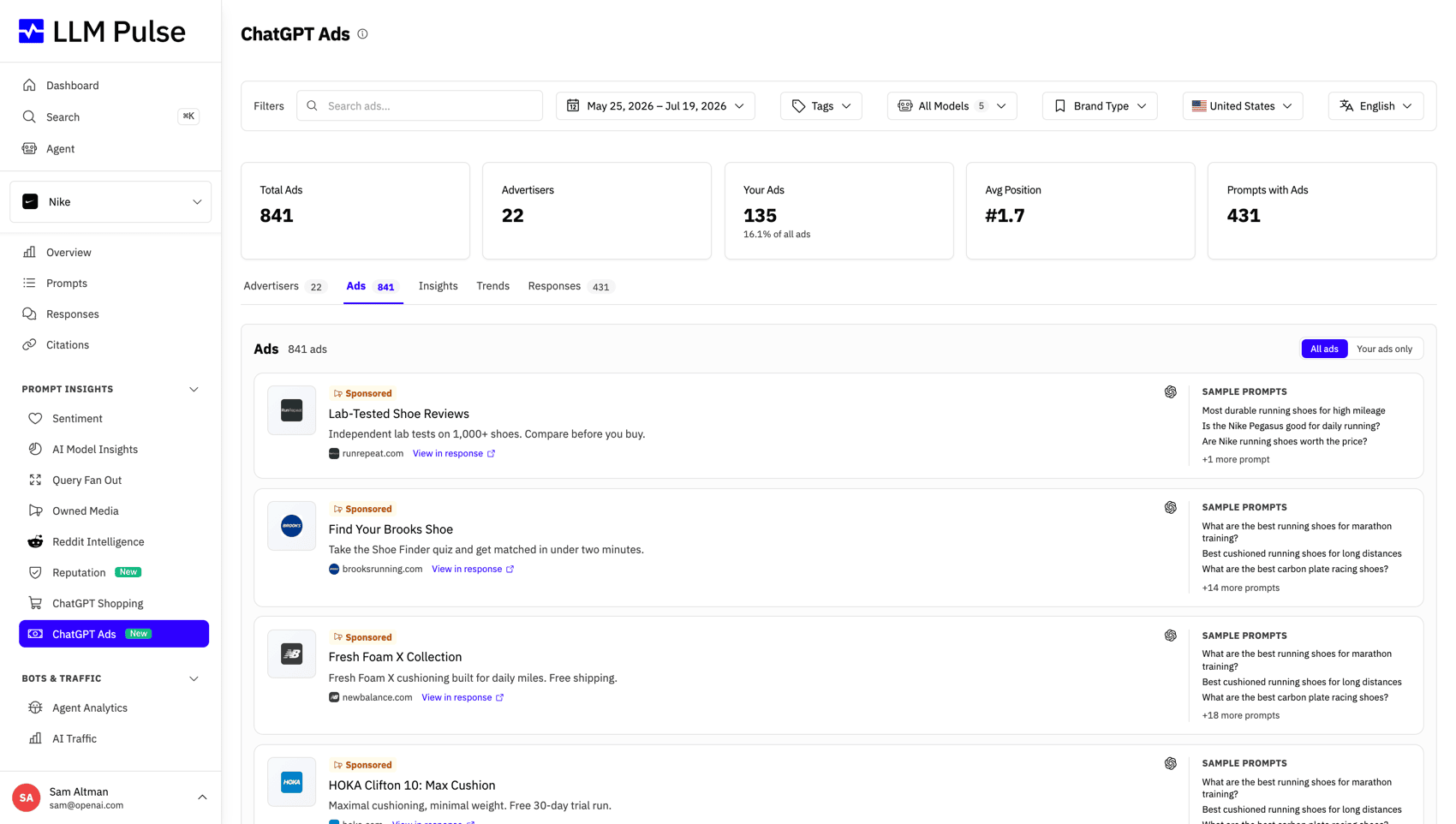This screenshot has height=824, width=1456.
Task: Switch to the Responses tab with 431 count
Action: (571, 286)
